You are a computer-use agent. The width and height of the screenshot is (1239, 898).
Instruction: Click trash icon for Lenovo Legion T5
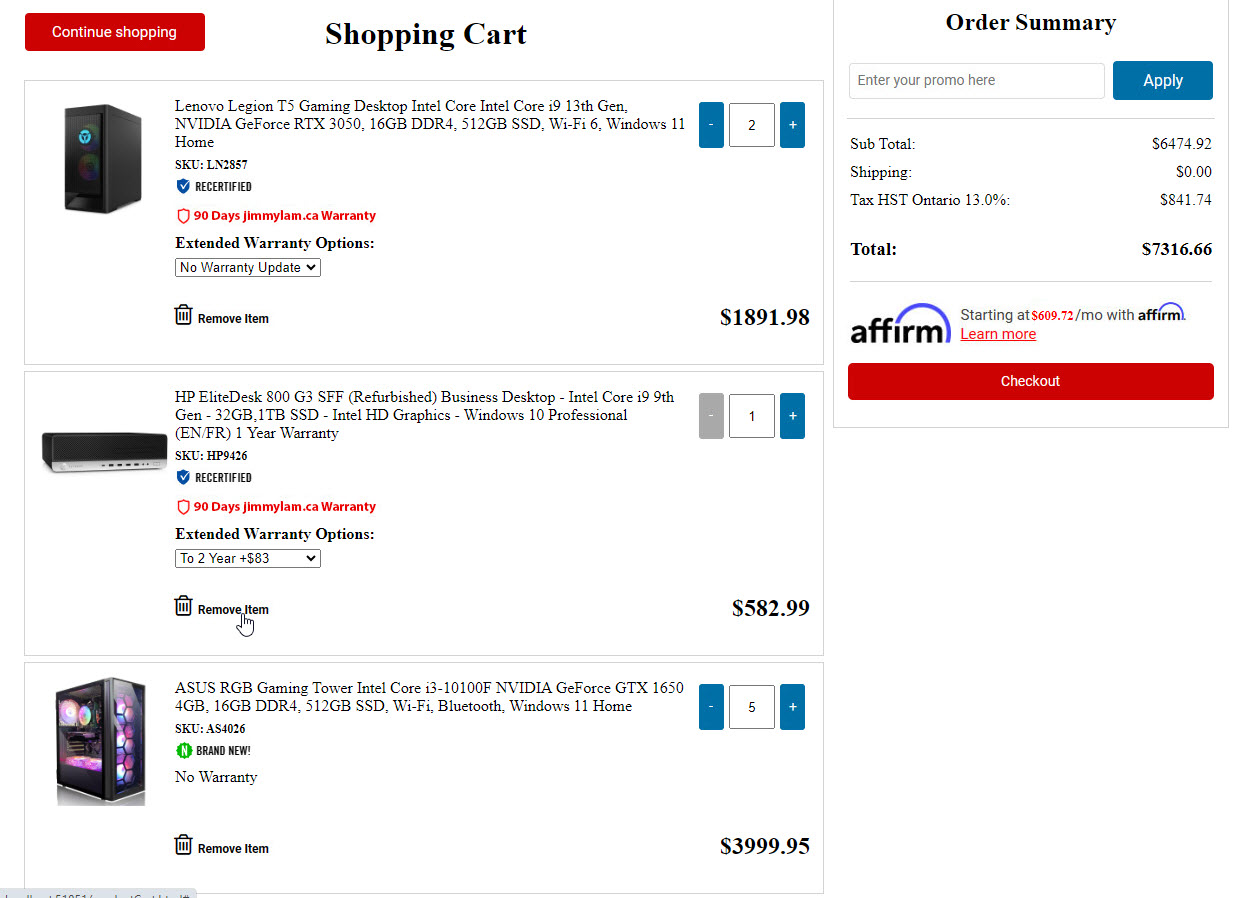183,316
